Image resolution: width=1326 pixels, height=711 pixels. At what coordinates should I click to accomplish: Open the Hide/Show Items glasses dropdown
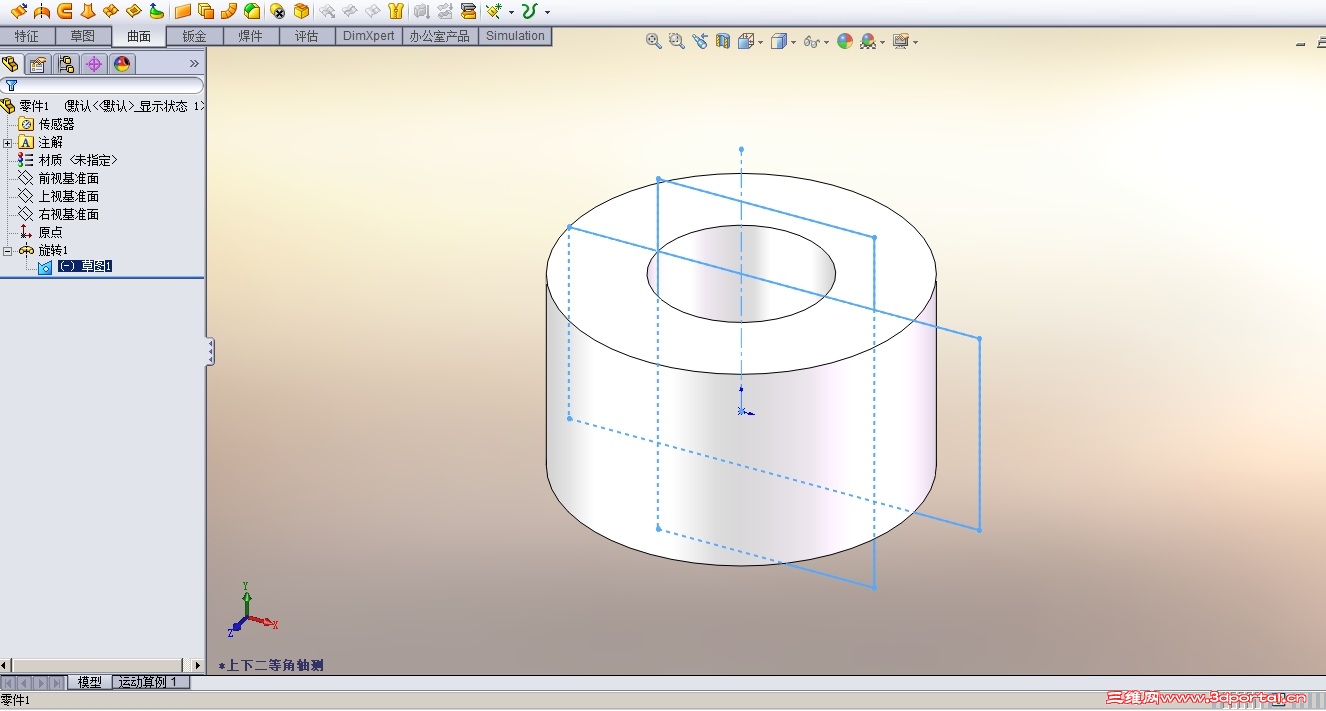pyautogui.click(x=825, y=42)
